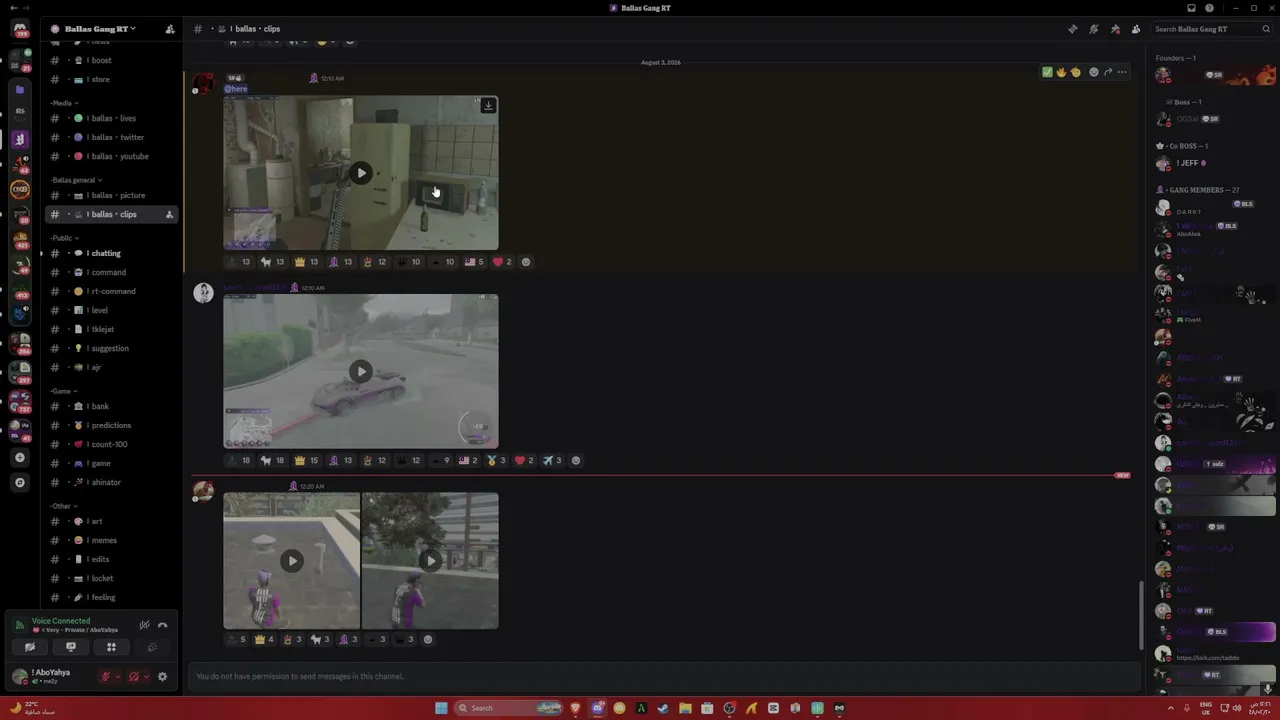Share your screen from the voice panel
This screenshot has height=720, width=1280.
[x=70, y=647]
